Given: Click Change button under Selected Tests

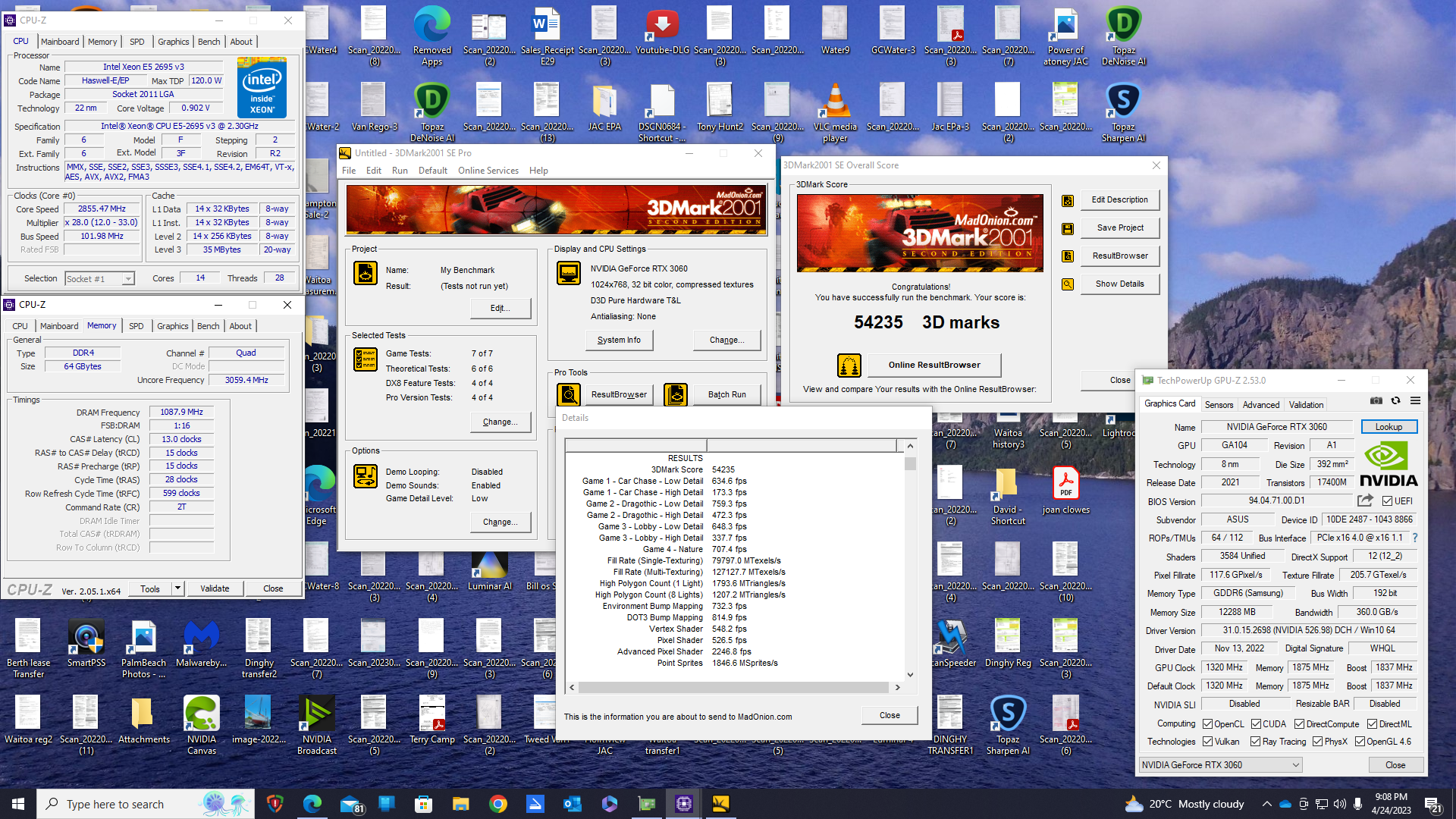Looking at the screenshot, I should click(500, 422).
